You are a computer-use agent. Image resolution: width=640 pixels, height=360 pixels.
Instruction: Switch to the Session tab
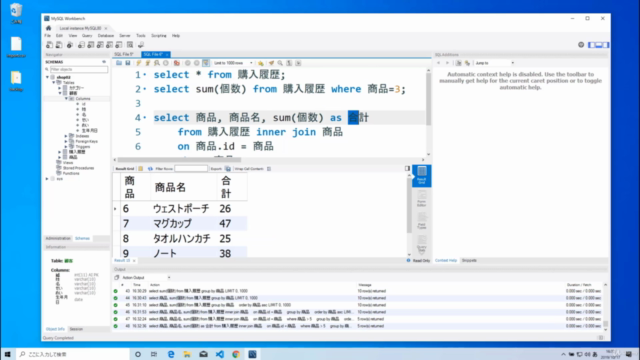coord(76,329)
